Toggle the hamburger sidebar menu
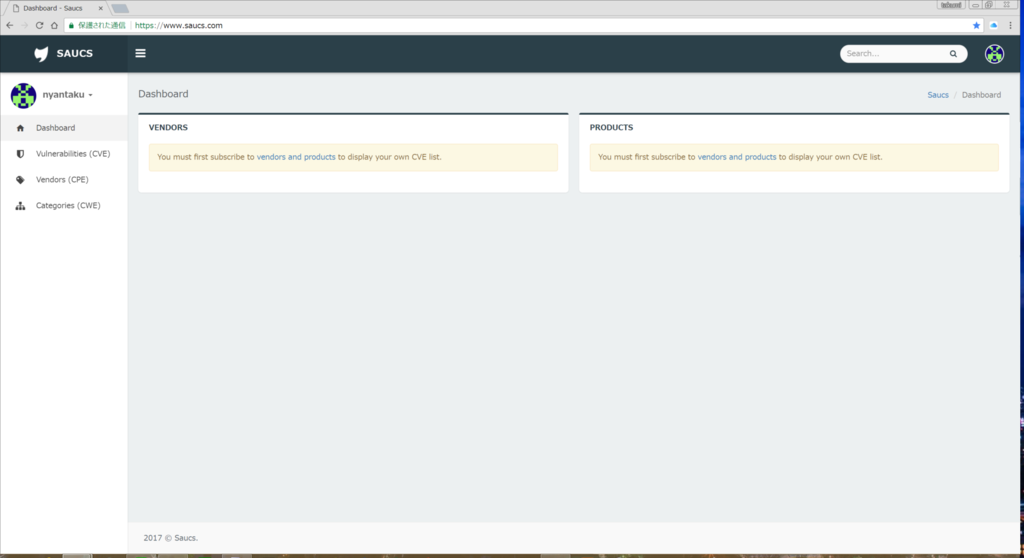The image size is (1024, 558). coord(140,54)
